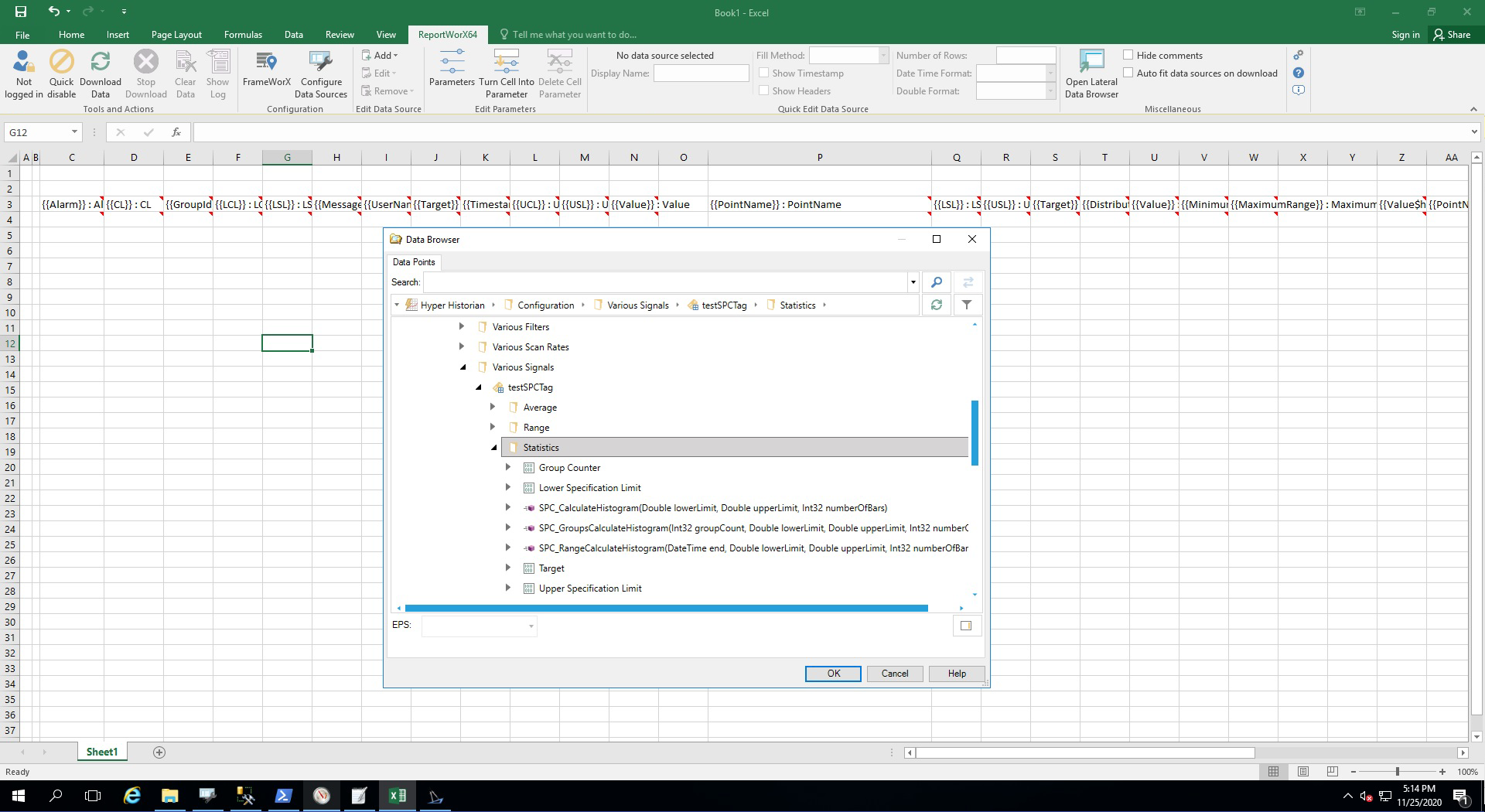This screenshot has width=1485, height=812.
Task: Click the Configure Data Sources icon
Action: (x=320, y=62)
